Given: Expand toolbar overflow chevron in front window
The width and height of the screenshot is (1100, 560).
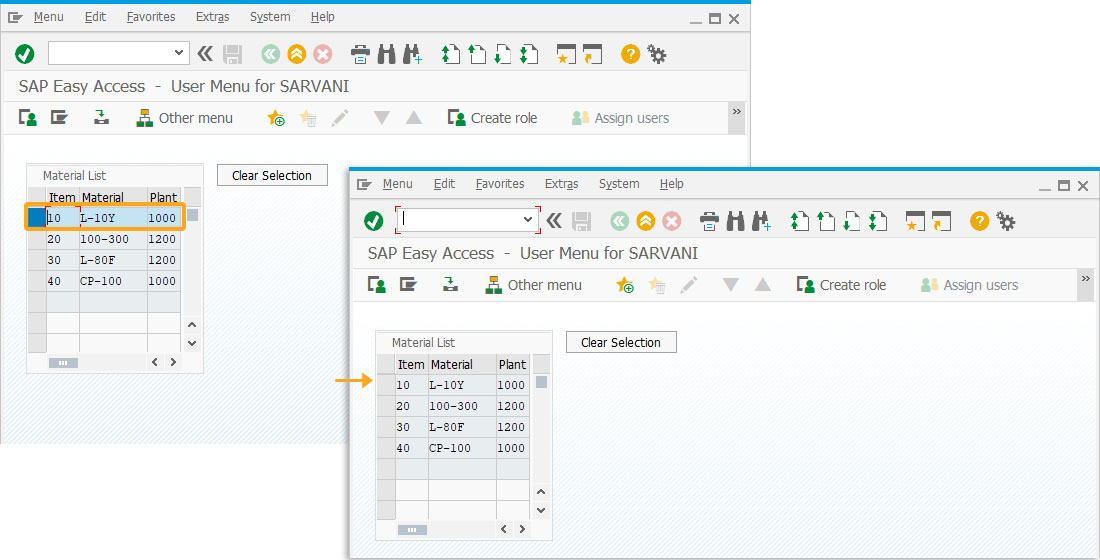Looking at the screenshot, I should 1085,279.
